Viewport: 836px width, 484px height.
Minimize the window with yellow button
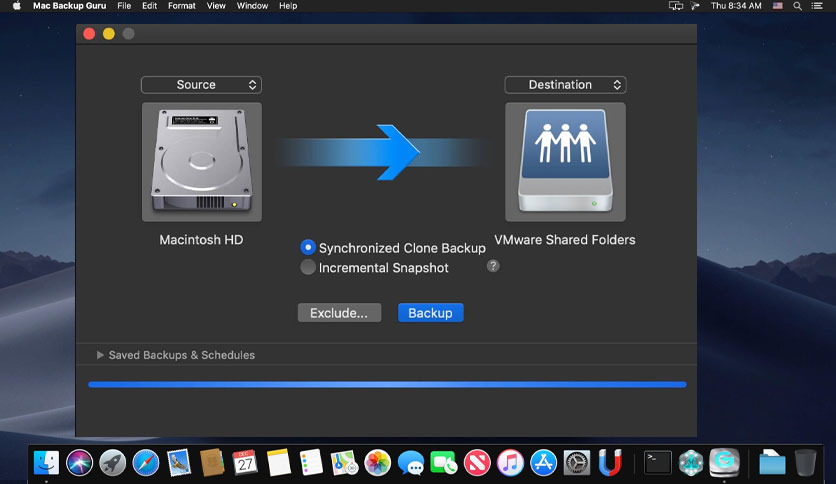(x=109, y=34)
